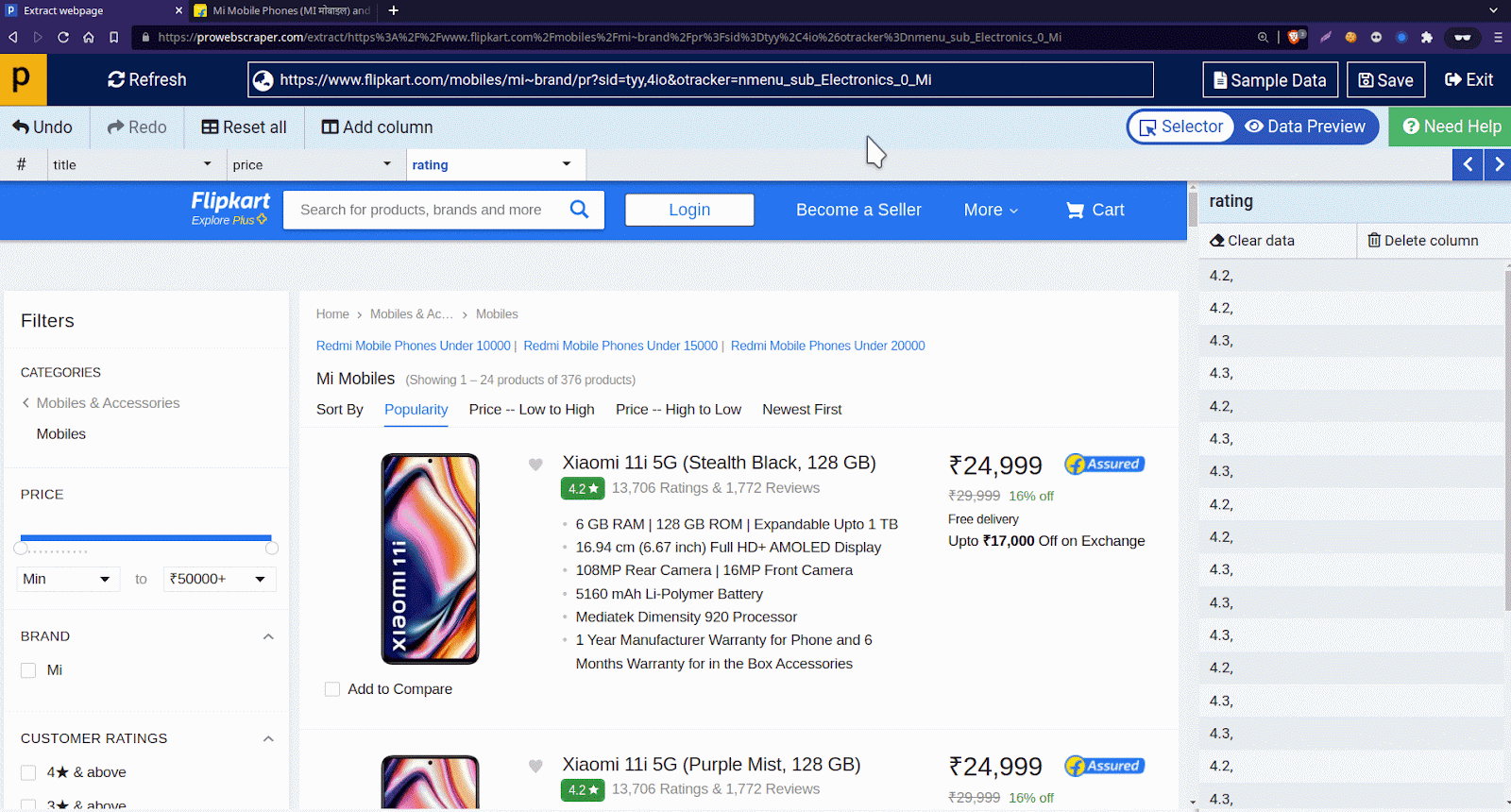
Task: Sort by Newest First
Action: (x=802, y=410)
